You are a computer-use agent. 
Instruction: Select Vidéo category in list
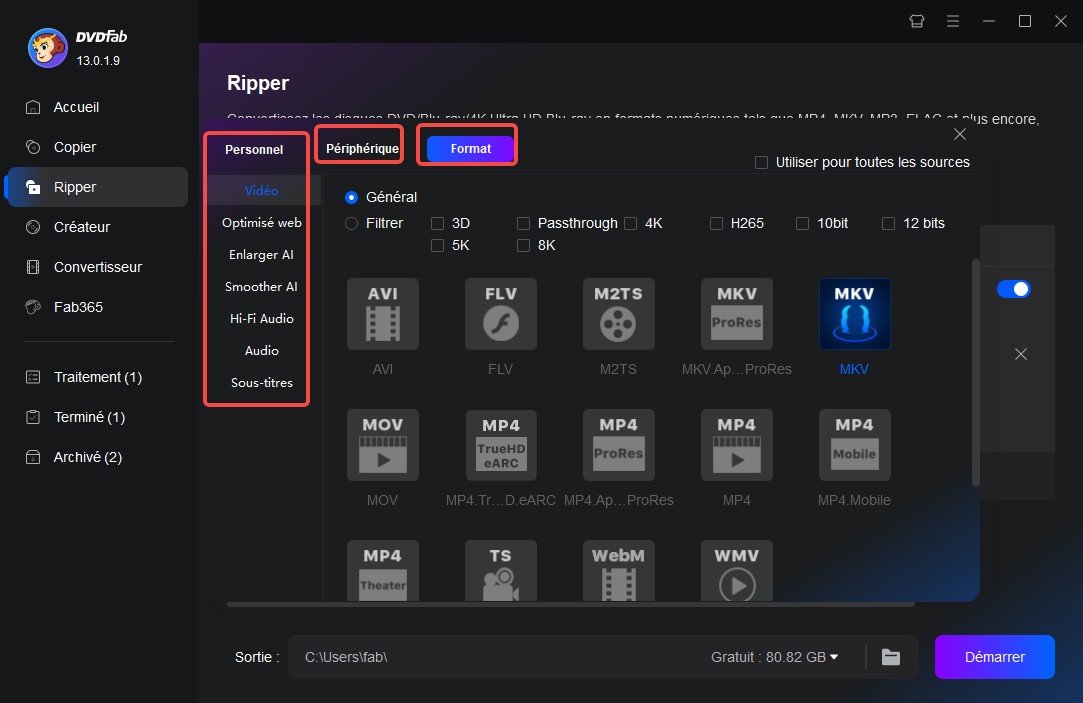pos(262,191)
